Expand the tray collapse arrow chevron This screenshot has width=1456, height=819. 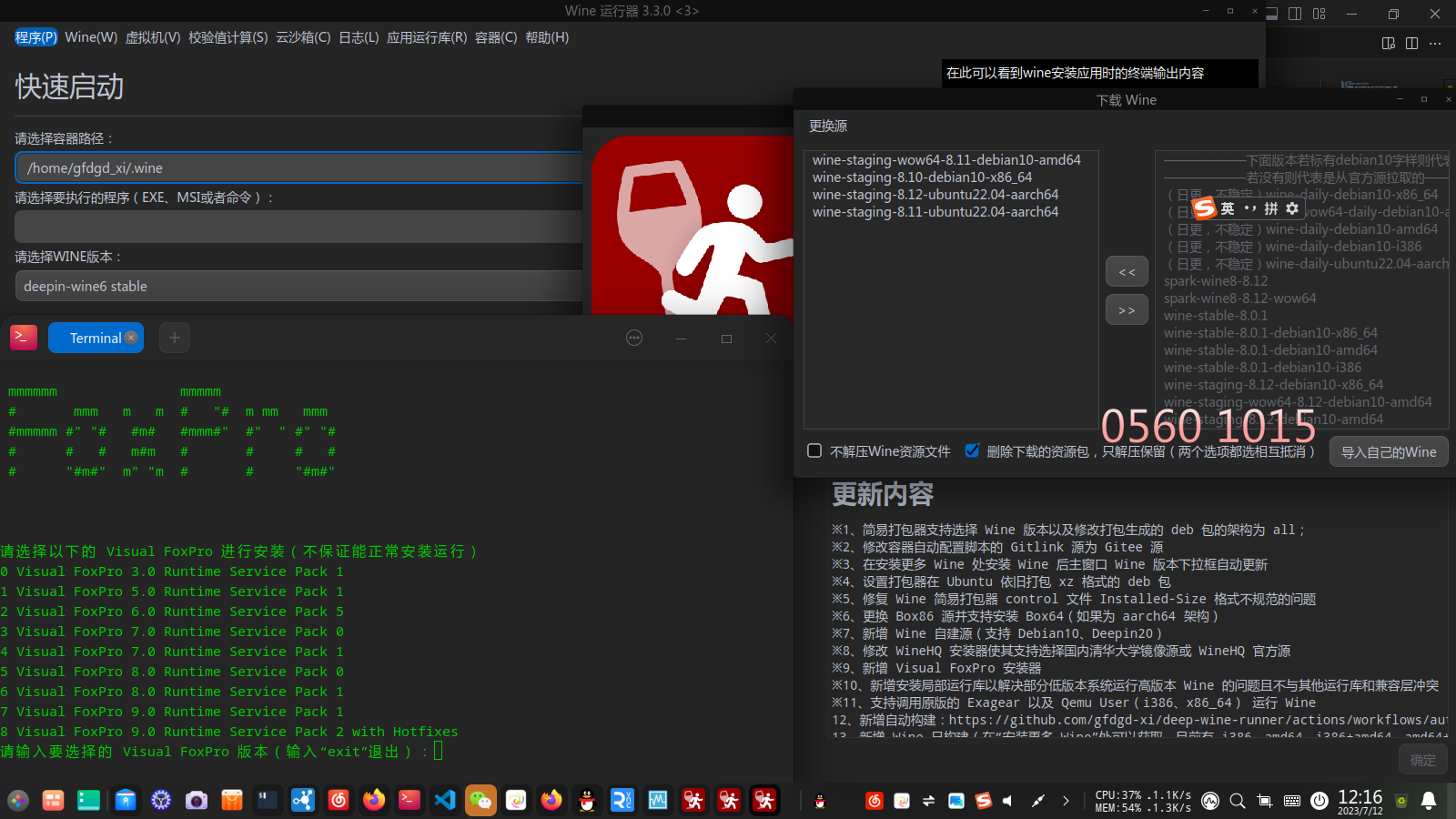(x=1066, y=801)
